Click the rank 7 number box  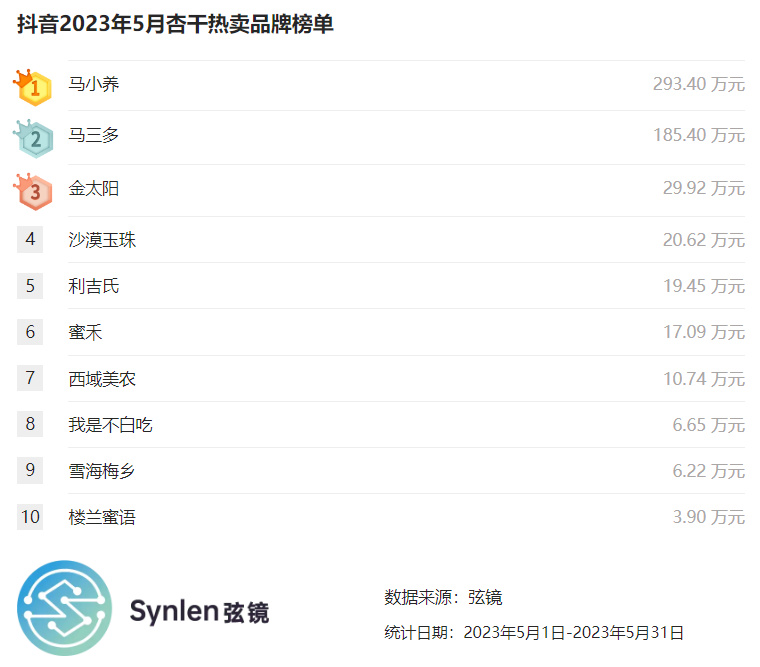coord(30,378)
